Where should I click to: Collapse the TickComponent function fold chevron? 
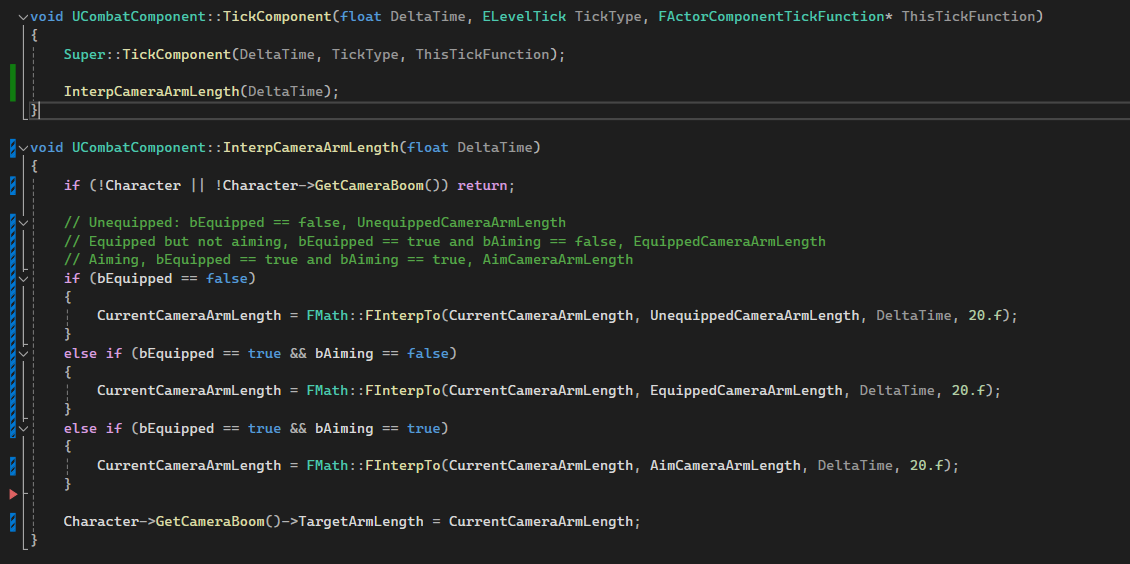tap(24, 17)
